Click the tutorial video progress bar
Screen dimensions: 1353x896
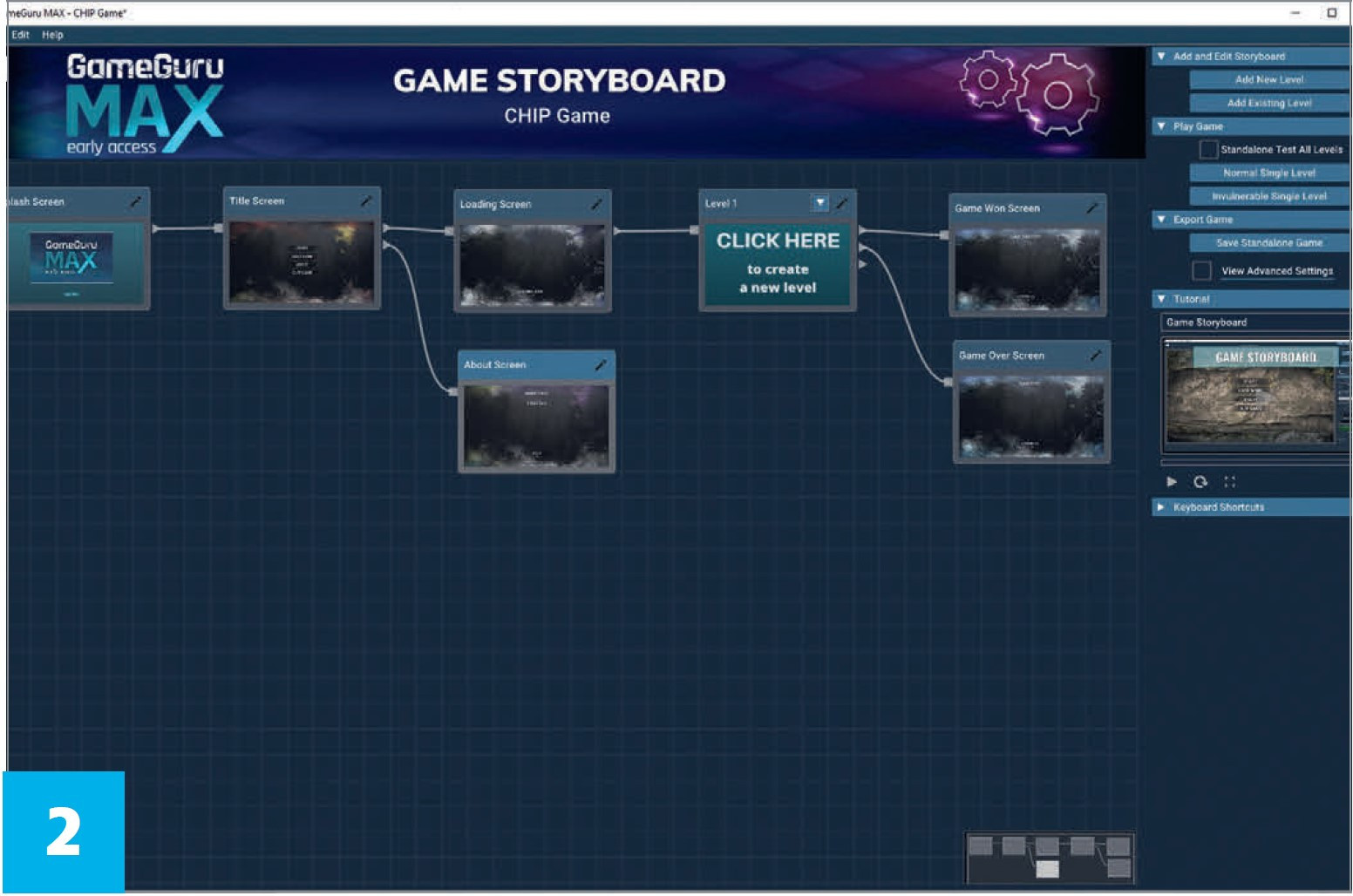[1255, 462]
